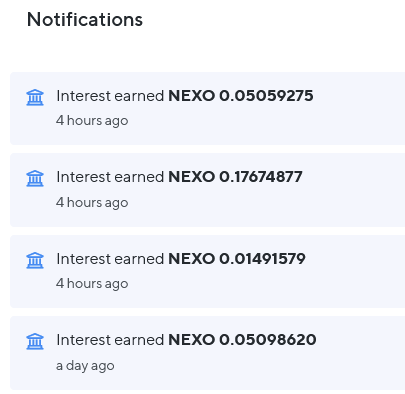The width and height of the screenshot is (405, 394).
Task: Click 'a day ago' timestamp on last notification
Action: tap(85, 366)
